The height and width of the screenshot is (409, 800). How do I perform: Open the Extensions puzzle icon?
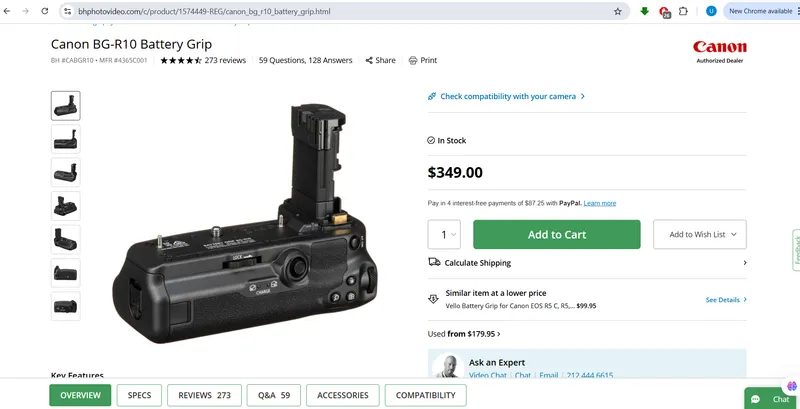click(683, 11)
